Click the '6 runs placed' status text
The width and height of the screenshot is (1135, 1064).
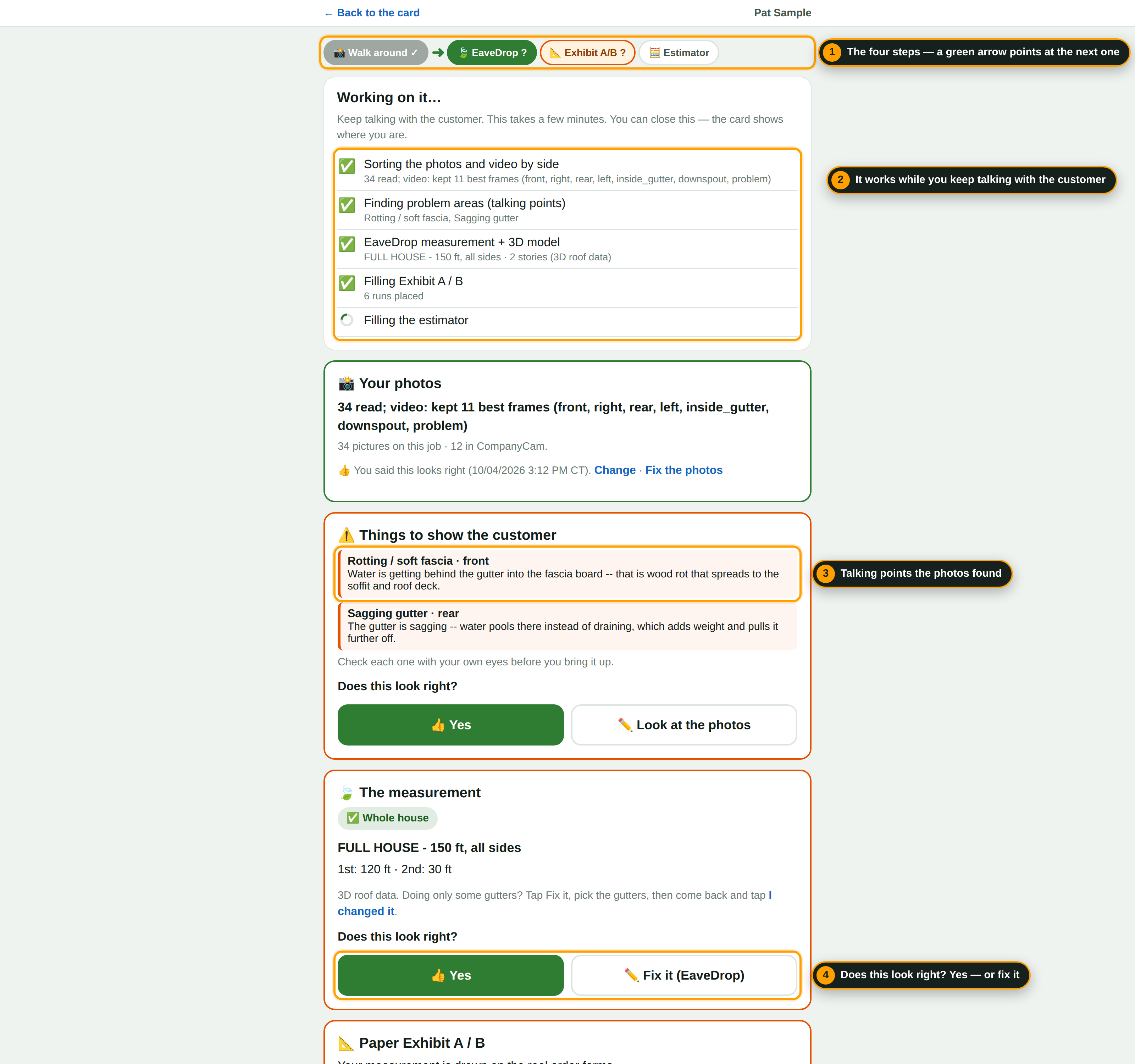pos(393,296)
